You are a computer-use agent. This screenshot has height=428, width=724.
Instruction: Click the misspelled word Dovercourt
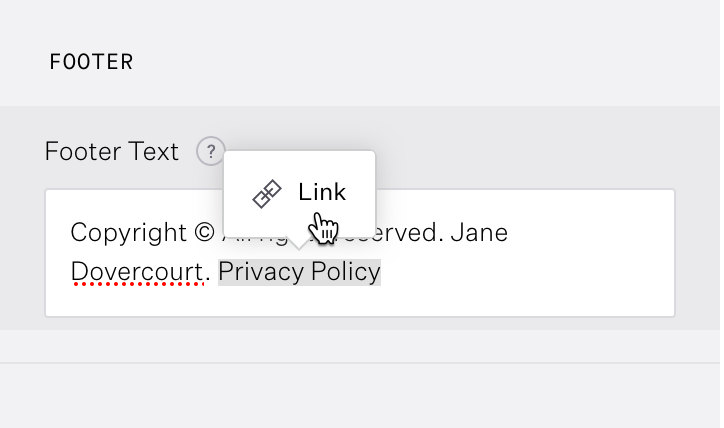coord(136,271)
